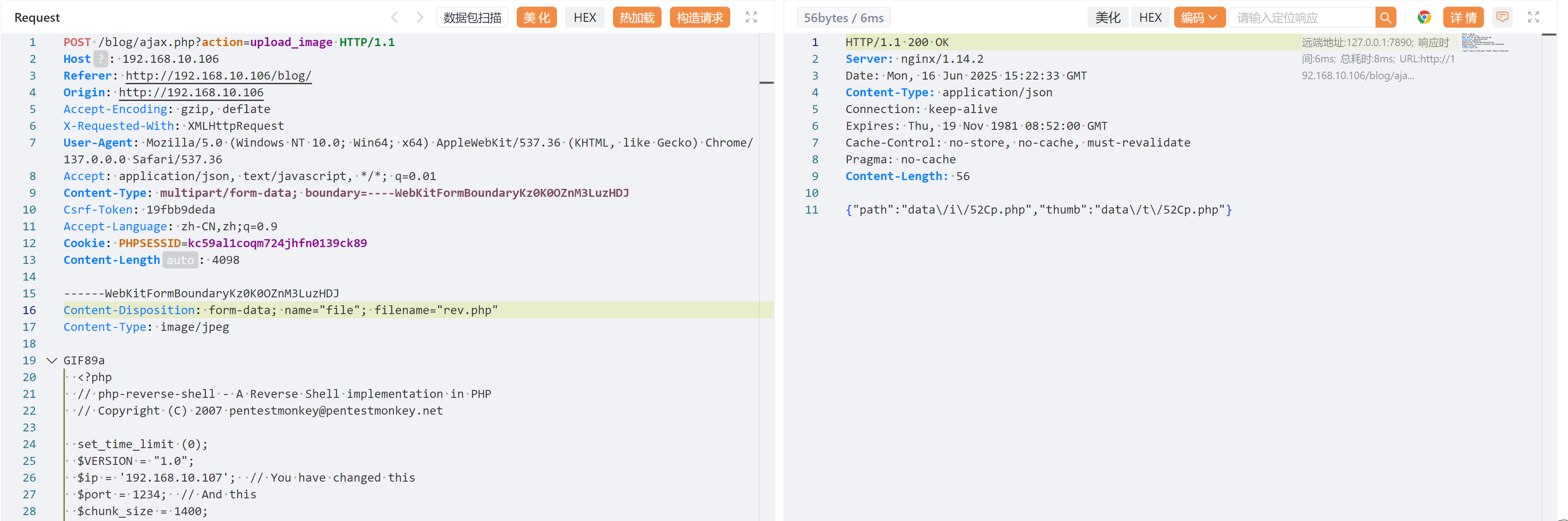
Task: Click filename="rev.php" text in line 16
Action: pos(436,310)
